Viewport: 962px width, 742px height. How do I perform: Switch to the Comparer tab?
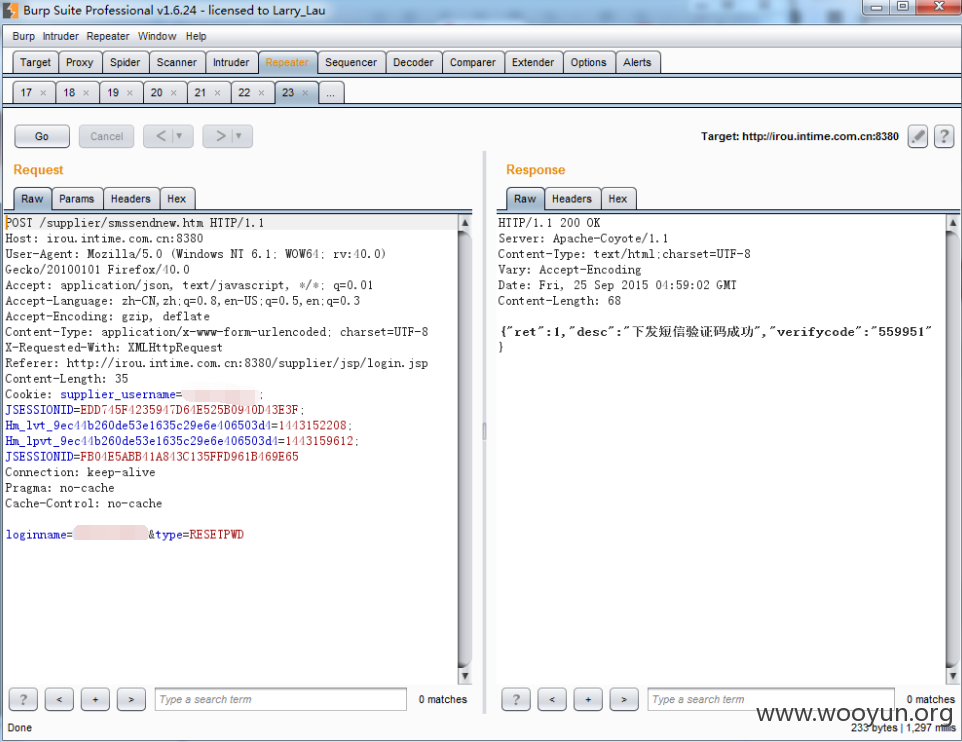[472, 63]
